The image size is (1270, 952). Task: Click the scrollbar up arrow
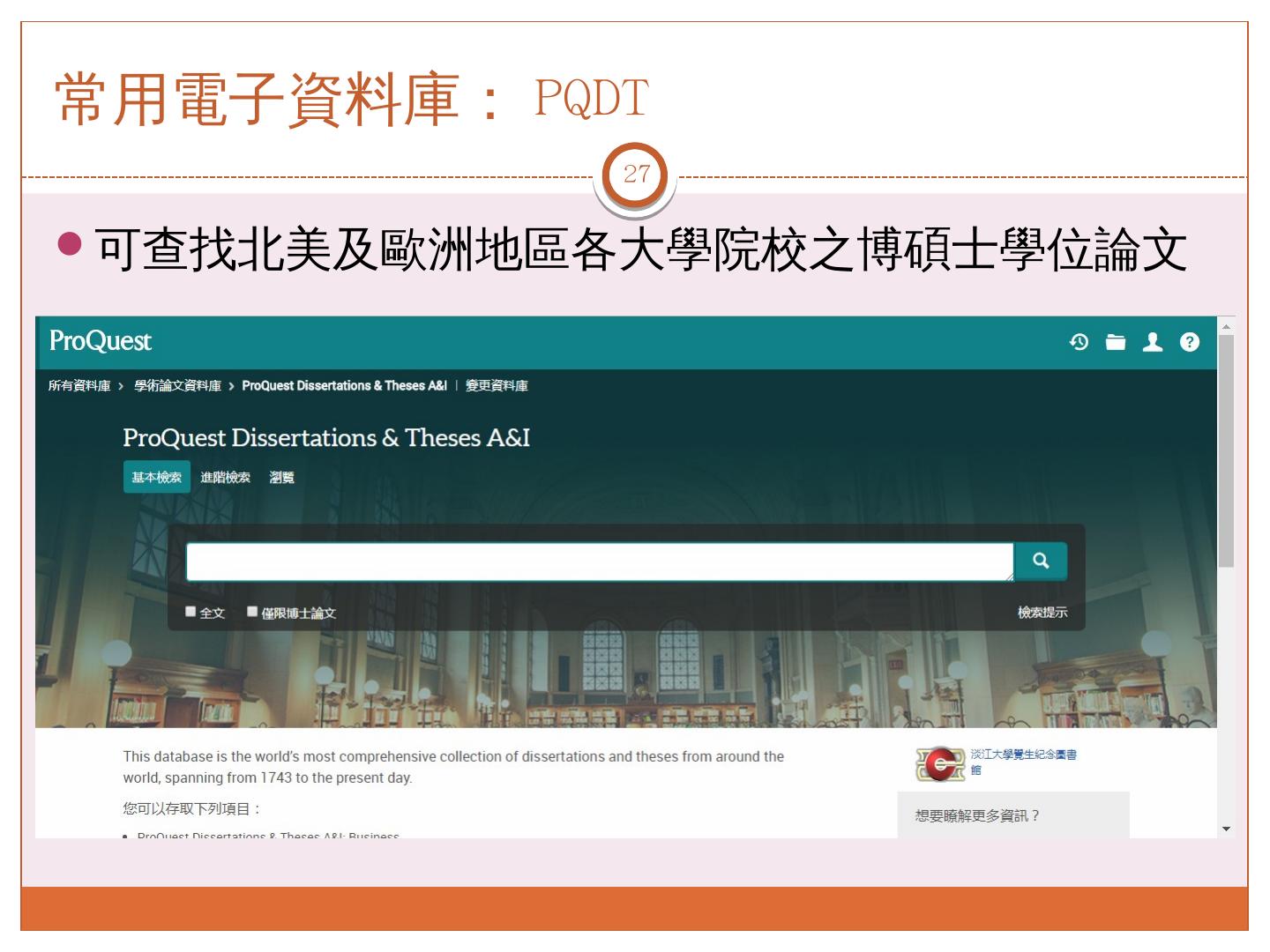(x=1226, y=326)
